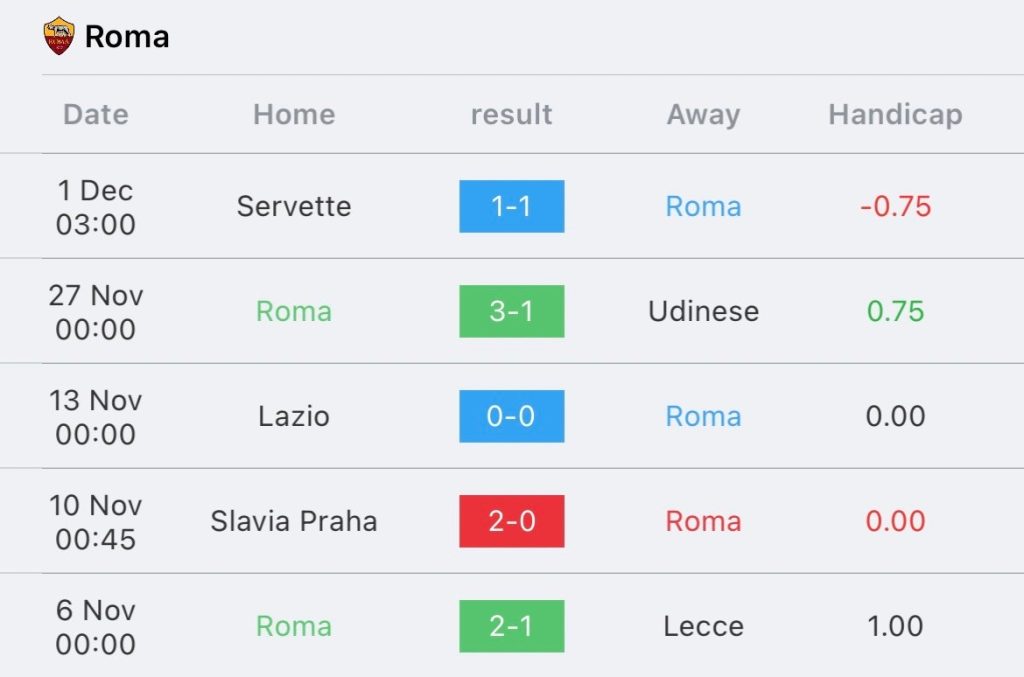Open the Roma team title

coord(127,37)
